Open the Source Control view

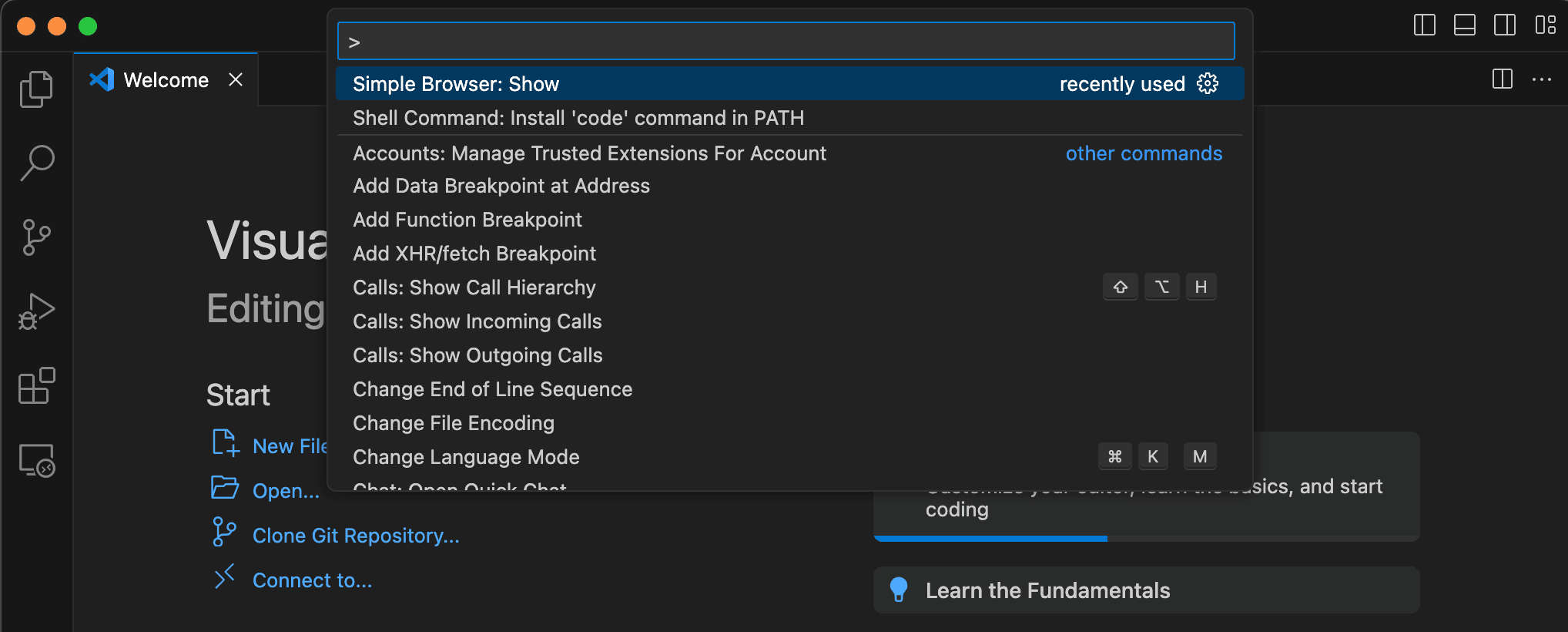(x=36, y=237)
